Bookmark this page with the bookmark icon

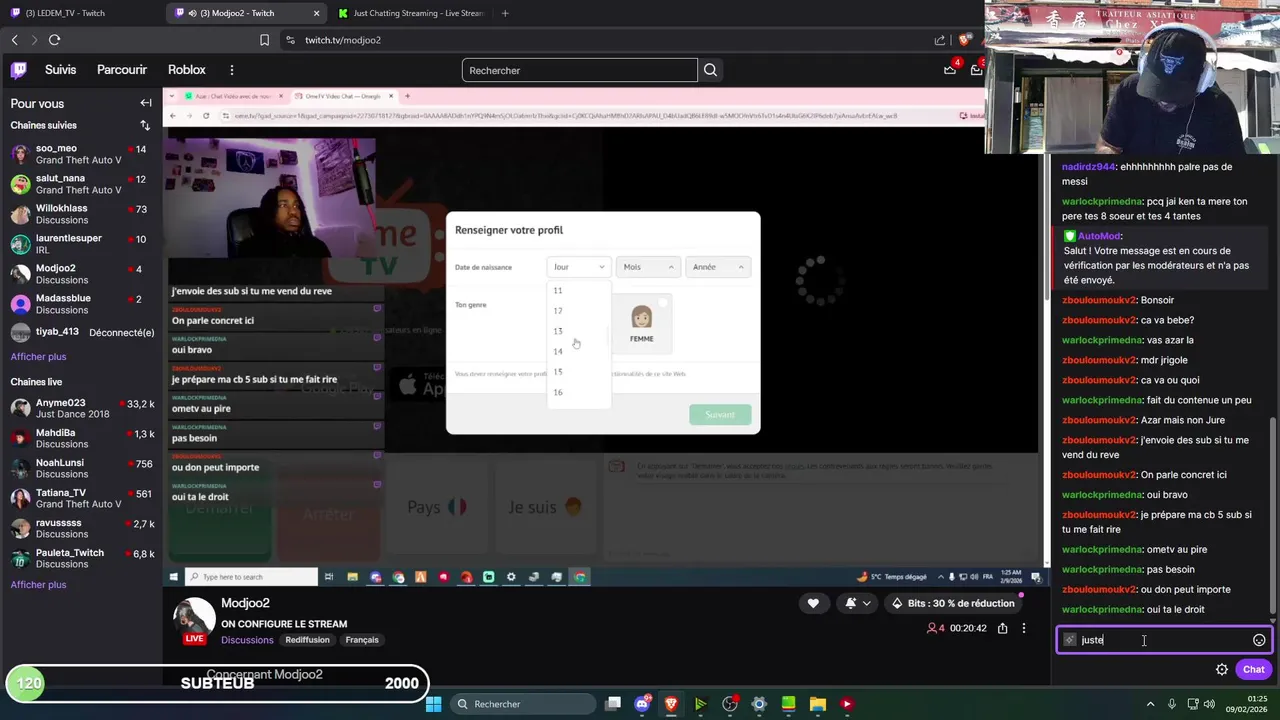point(264,40)
